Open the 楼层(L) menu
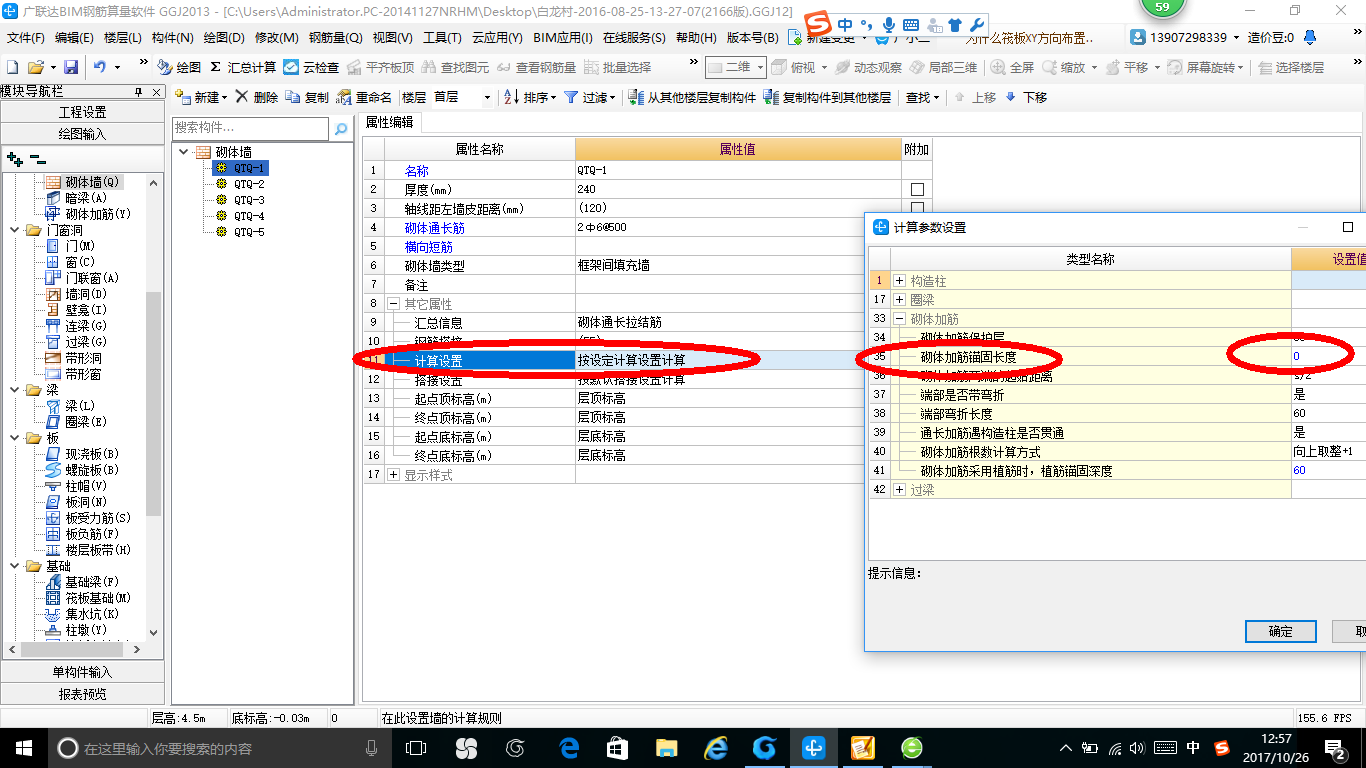Screen dimensions: 1366x768 [123, 37]
